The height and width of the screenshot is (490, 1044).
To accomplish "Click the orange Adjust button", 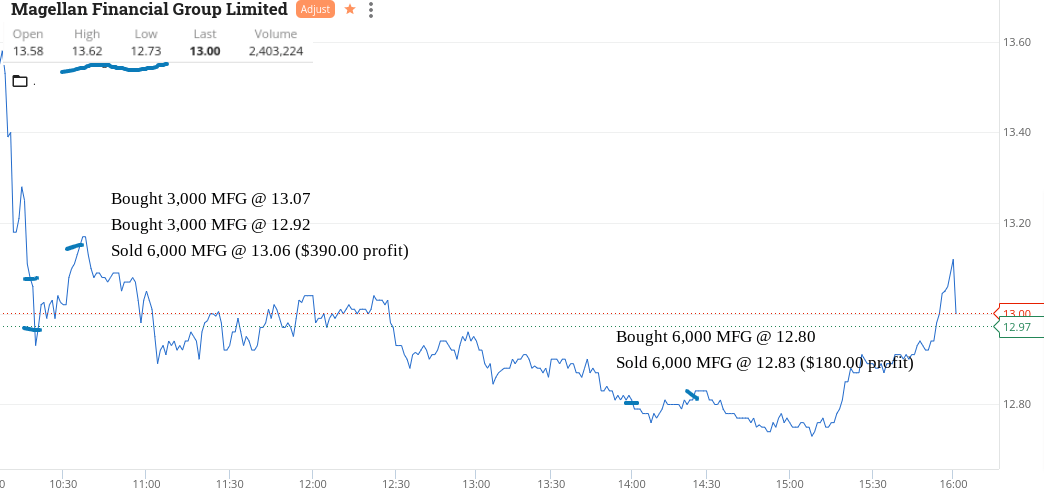I will point(314,10).
